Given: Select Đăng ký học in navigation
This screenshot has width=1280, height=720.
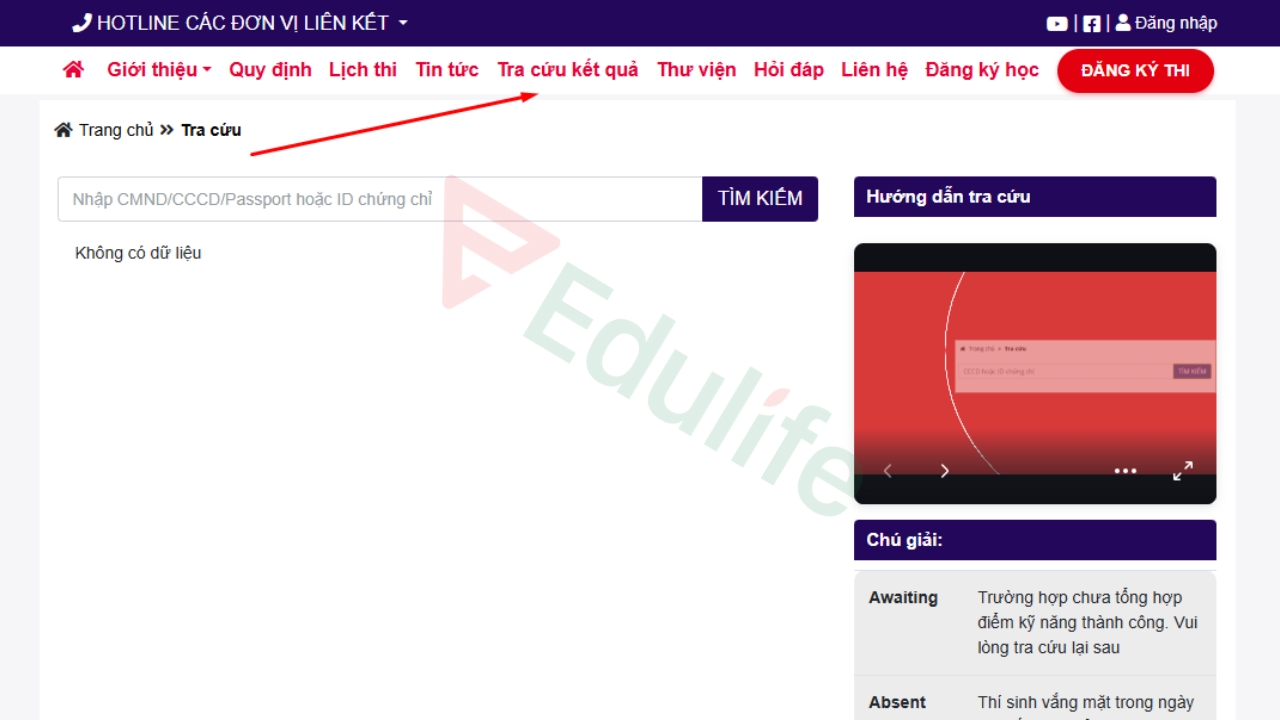Looking at the screenshot, I should click(x=982, y=70).
